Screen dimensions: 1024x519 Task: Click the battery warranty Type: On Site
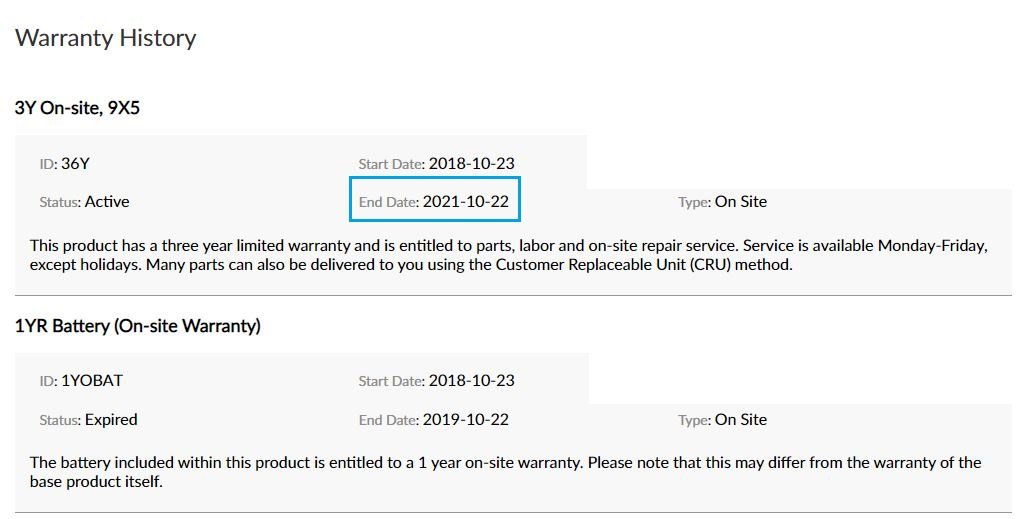pos(722,420)
